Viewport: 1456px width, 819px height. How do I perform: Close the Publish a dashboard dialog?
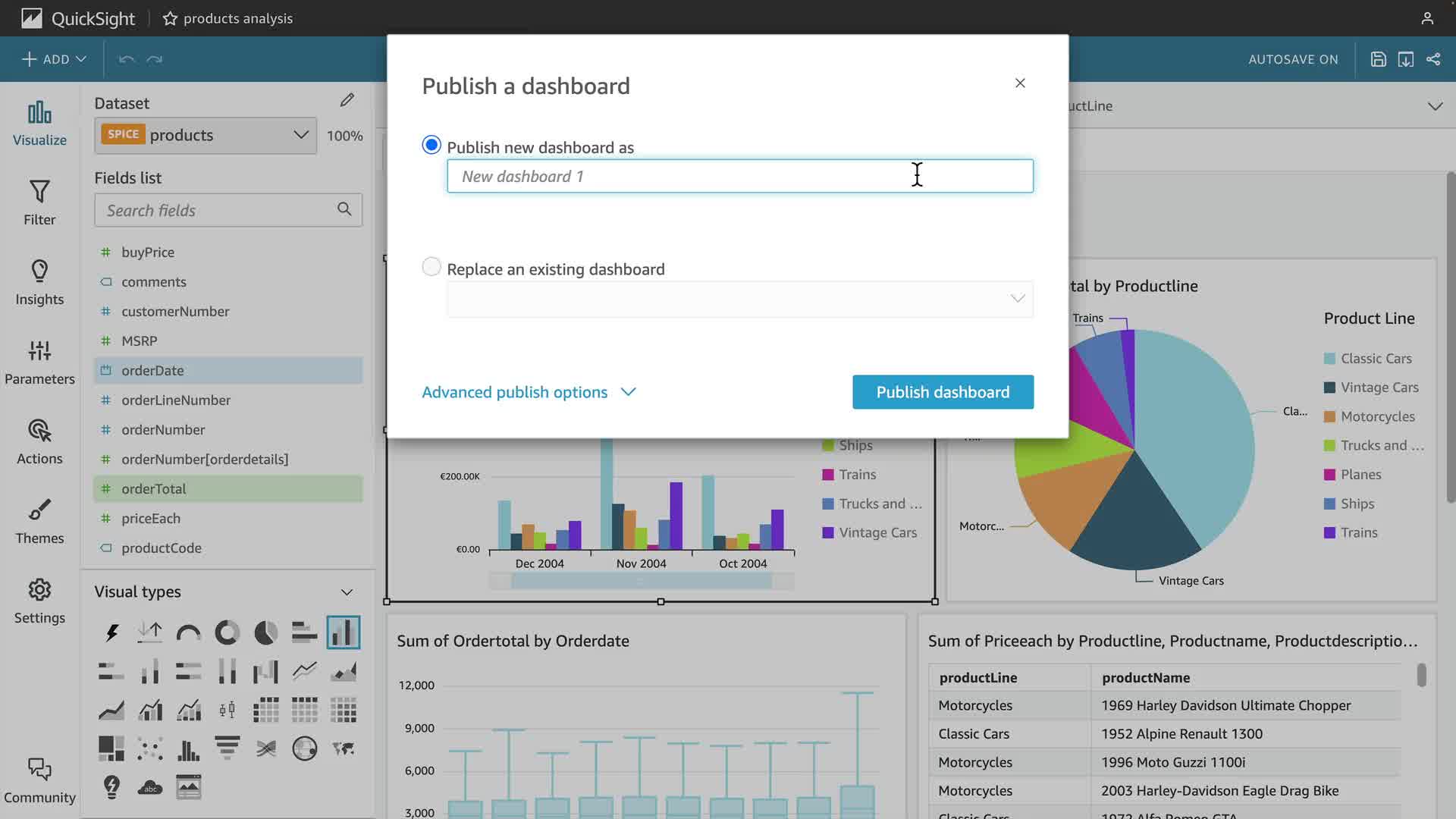[1020, 83]
